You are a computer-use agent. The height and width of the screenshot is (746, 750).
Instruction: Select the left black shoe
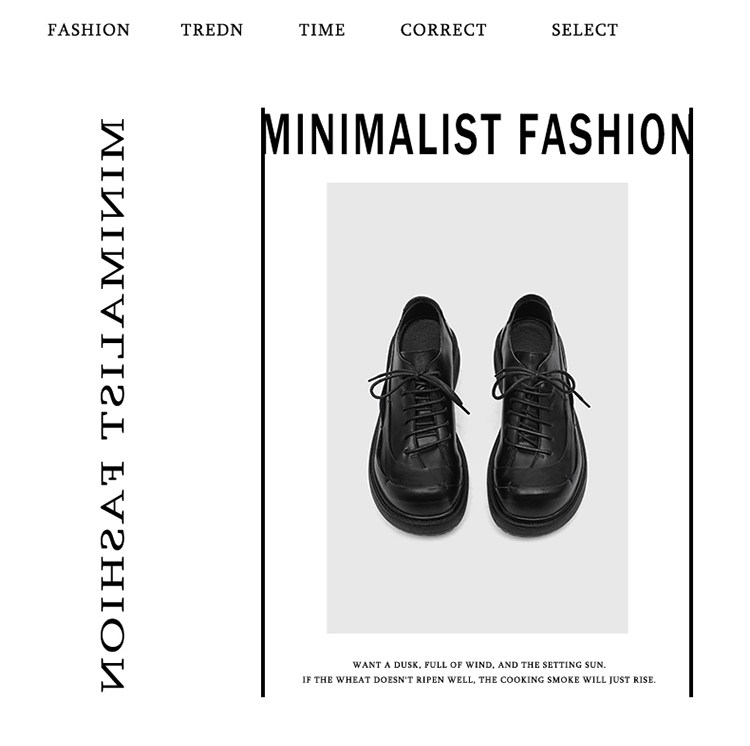pyautogui.click(x=419, y=415)
